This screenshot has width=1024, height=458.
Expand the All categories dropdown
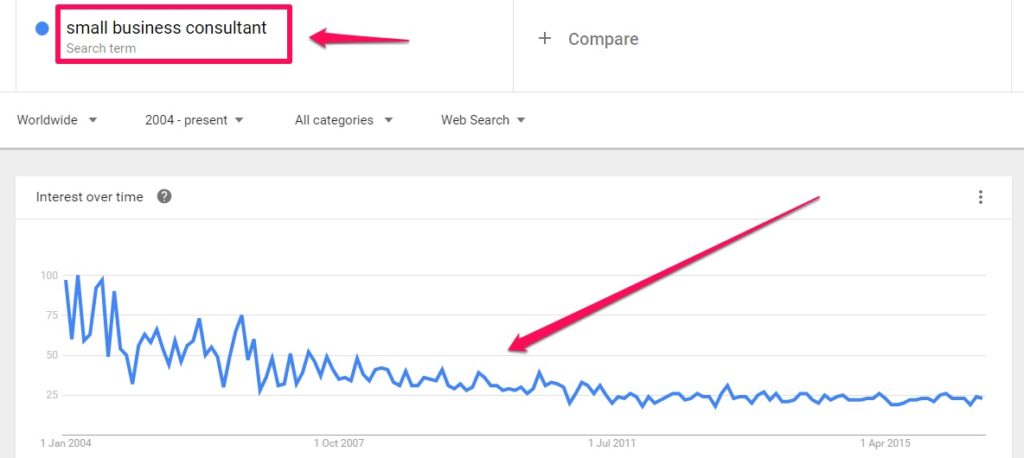[344, 120]
